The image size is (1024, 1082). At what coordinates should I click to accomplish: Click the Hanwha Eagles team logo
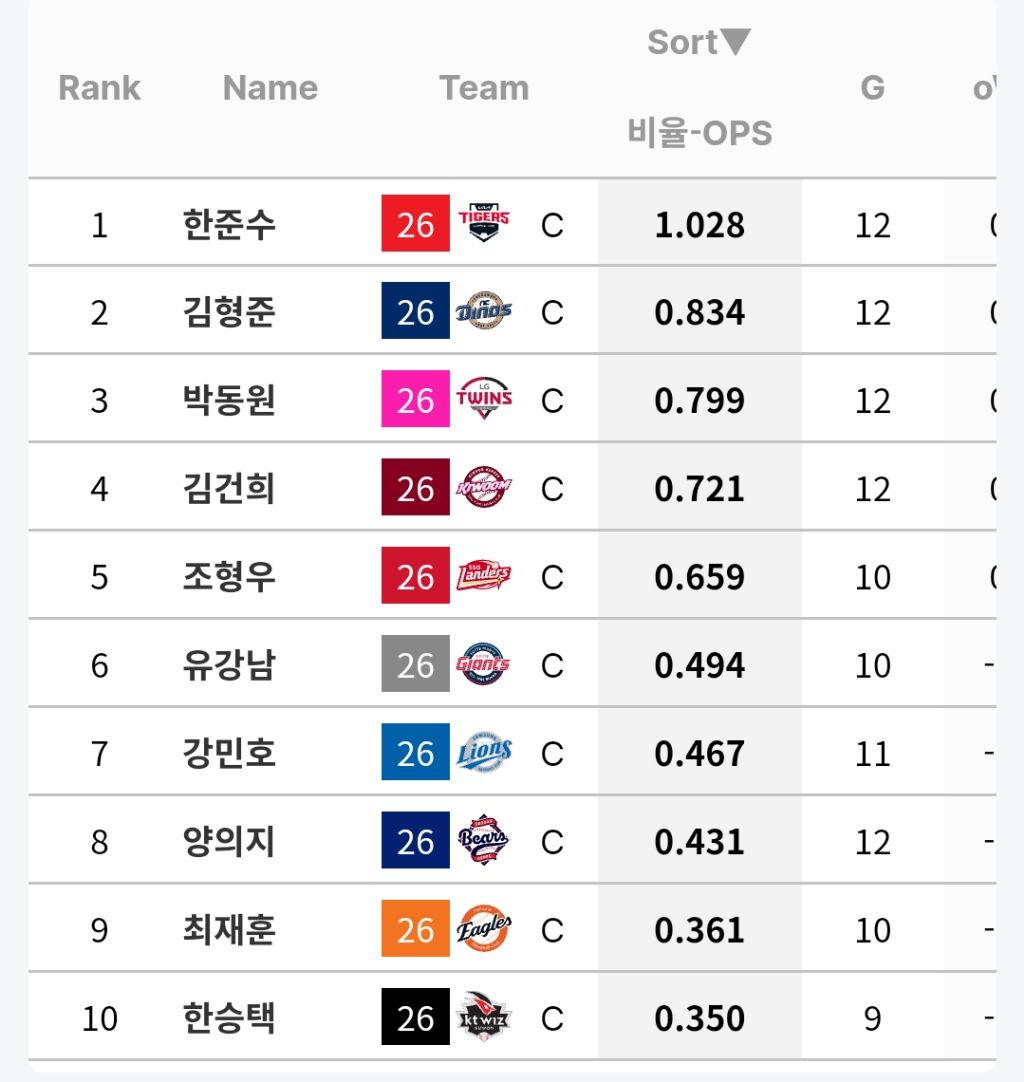(484, 928)
